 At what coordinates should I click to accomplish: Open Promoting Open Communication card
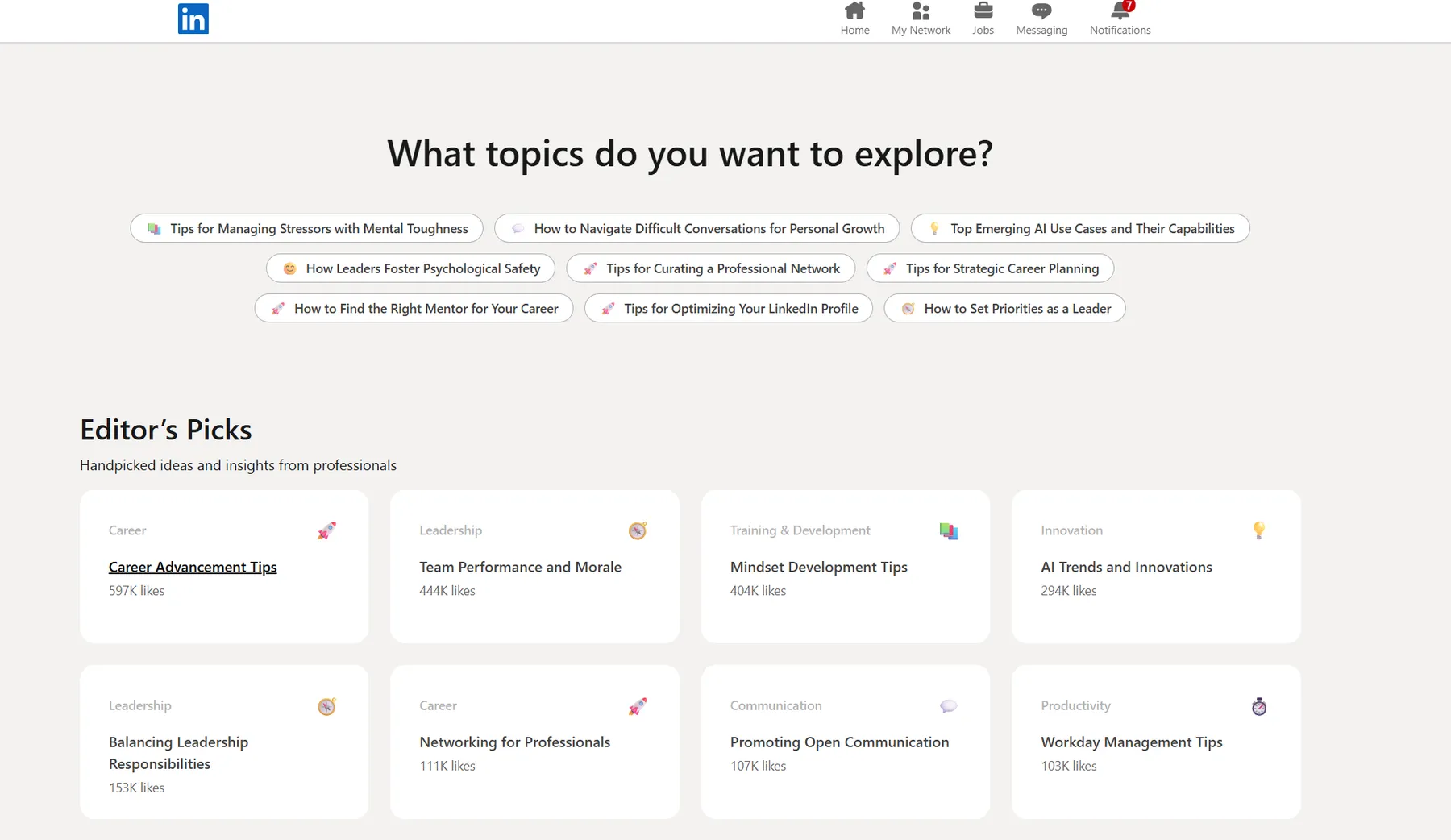(x=839, y=742)
